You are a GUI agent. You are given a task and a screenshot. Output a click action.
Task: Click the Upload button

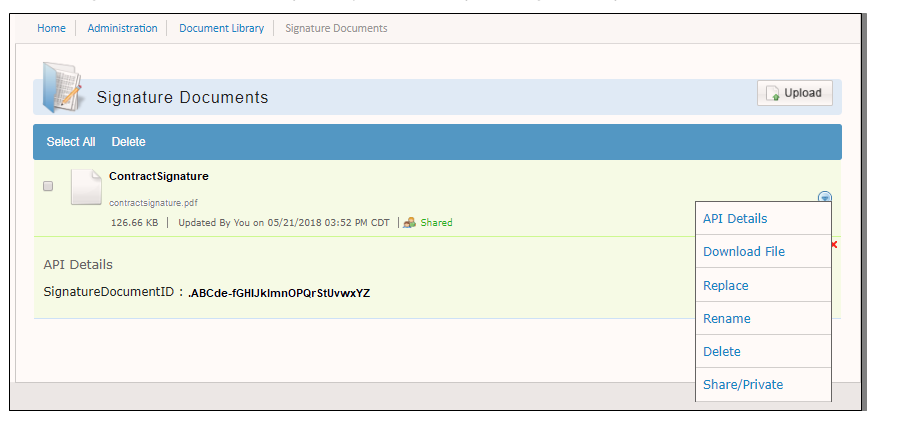click(x=794, y=93)
